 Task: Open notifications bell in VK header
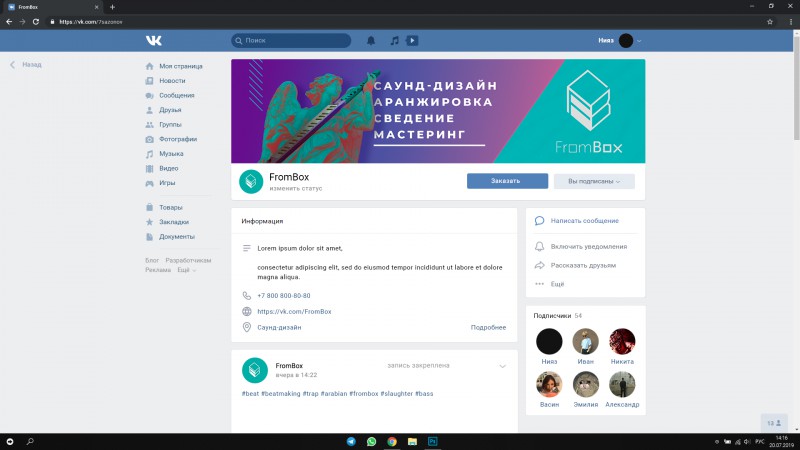click(x=371, y=40)
